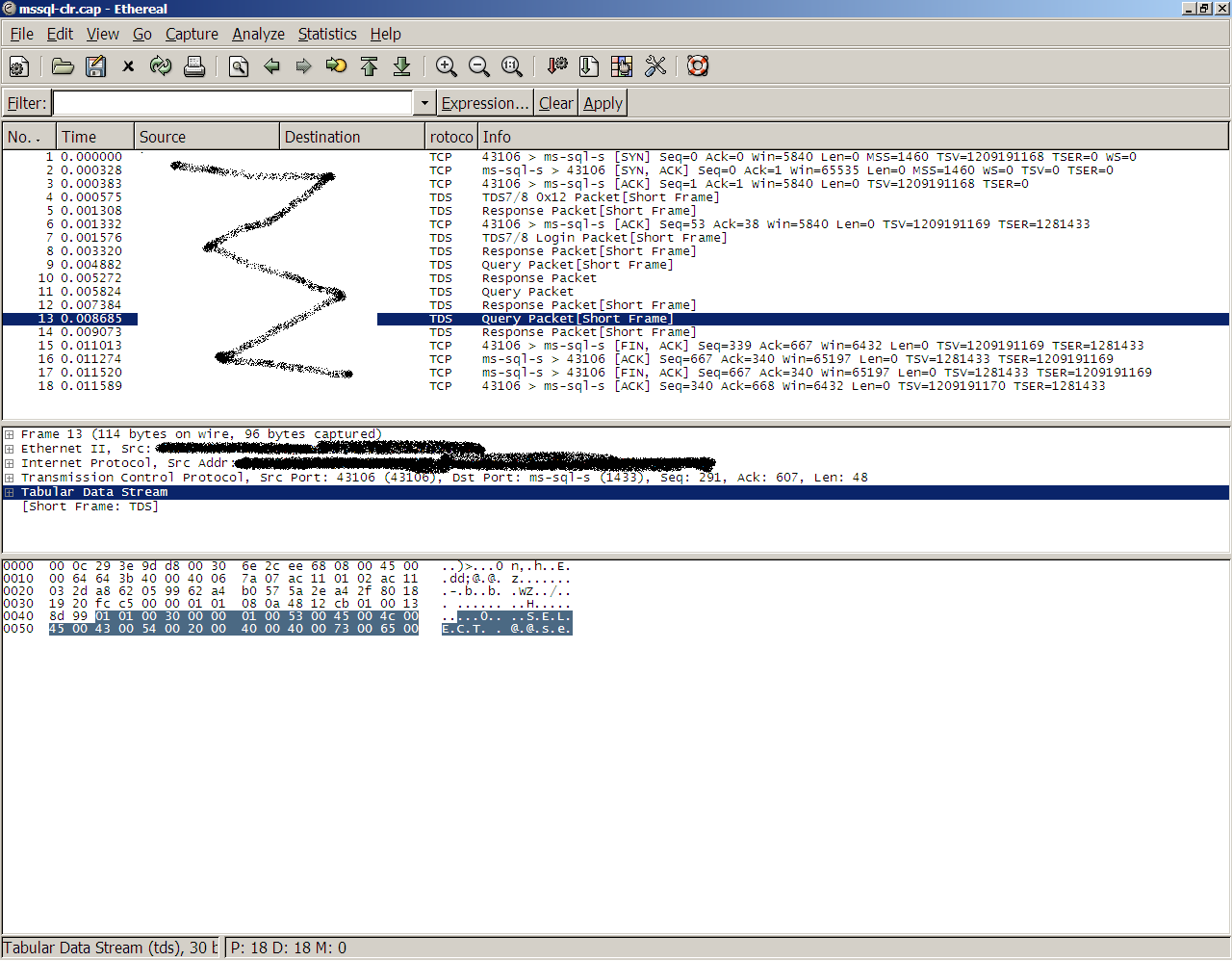Screen dimensions: 1232x961
Task: Open preferences via the tools icon
Action: (655, 66)
